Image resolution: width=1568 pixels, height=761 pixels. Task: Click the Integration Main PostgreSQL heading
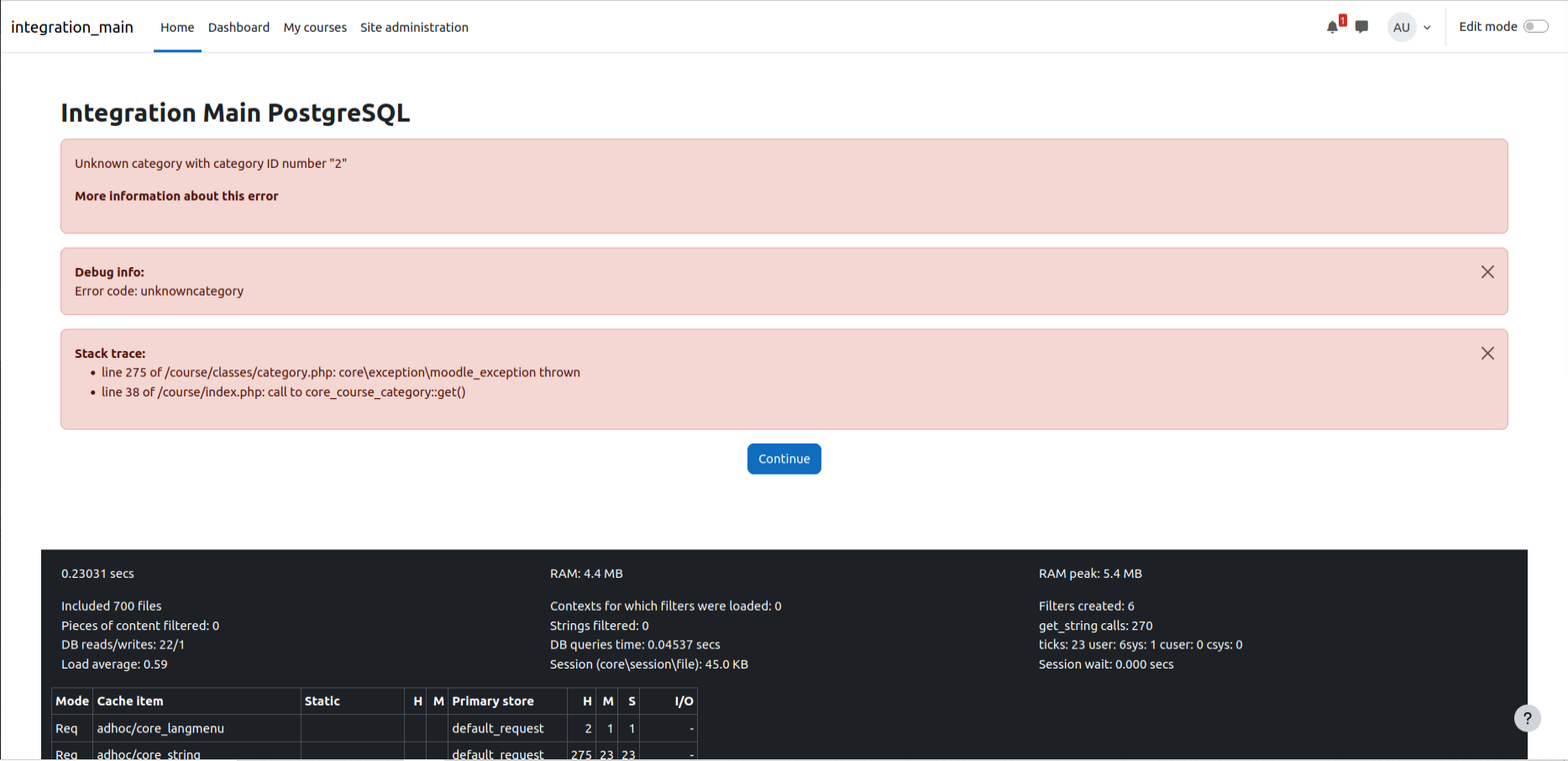point(235,113)
